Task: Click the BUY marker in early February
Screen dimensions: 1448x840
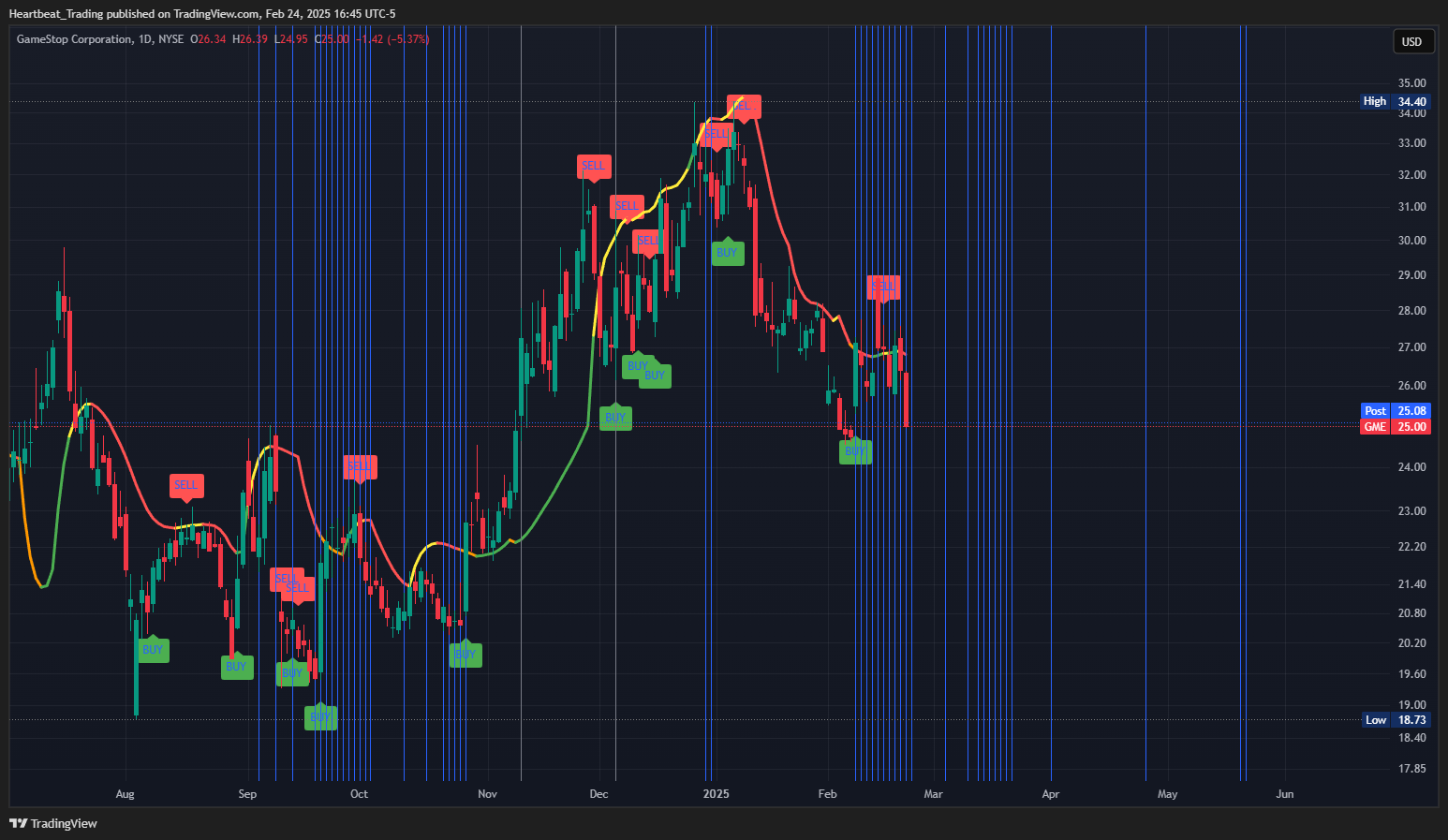Action: [855, 451]
